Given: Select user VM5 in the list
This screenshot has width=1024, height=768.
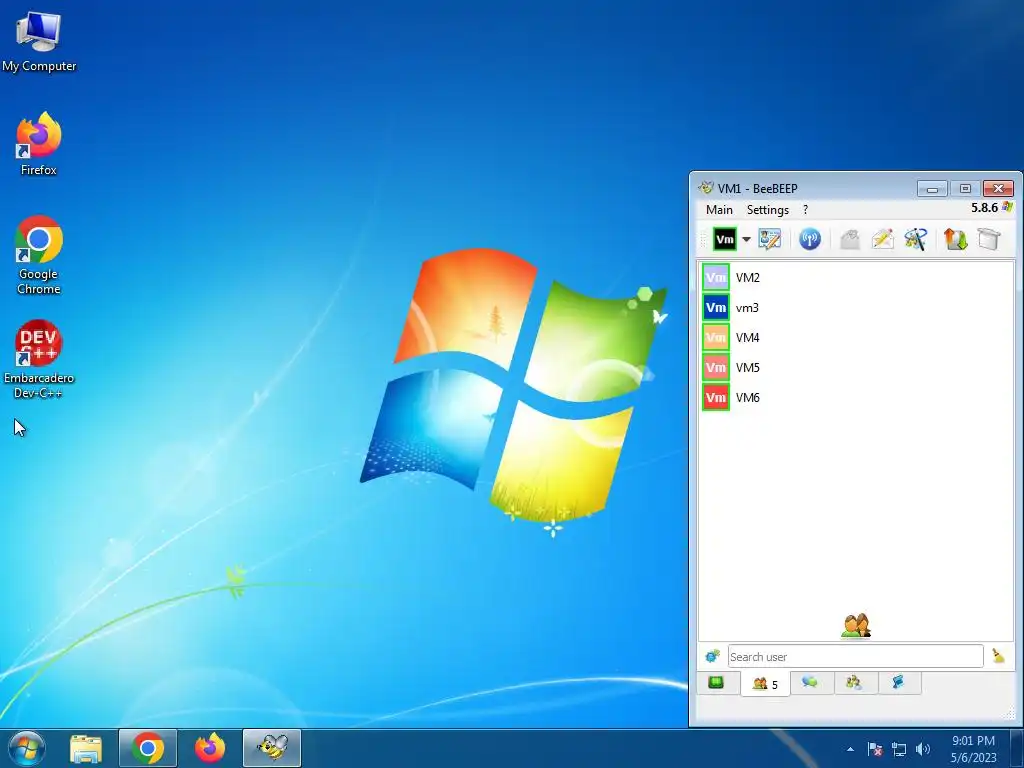Looking at the screenshot, I should pyautogui.click(x=856, y=368).
